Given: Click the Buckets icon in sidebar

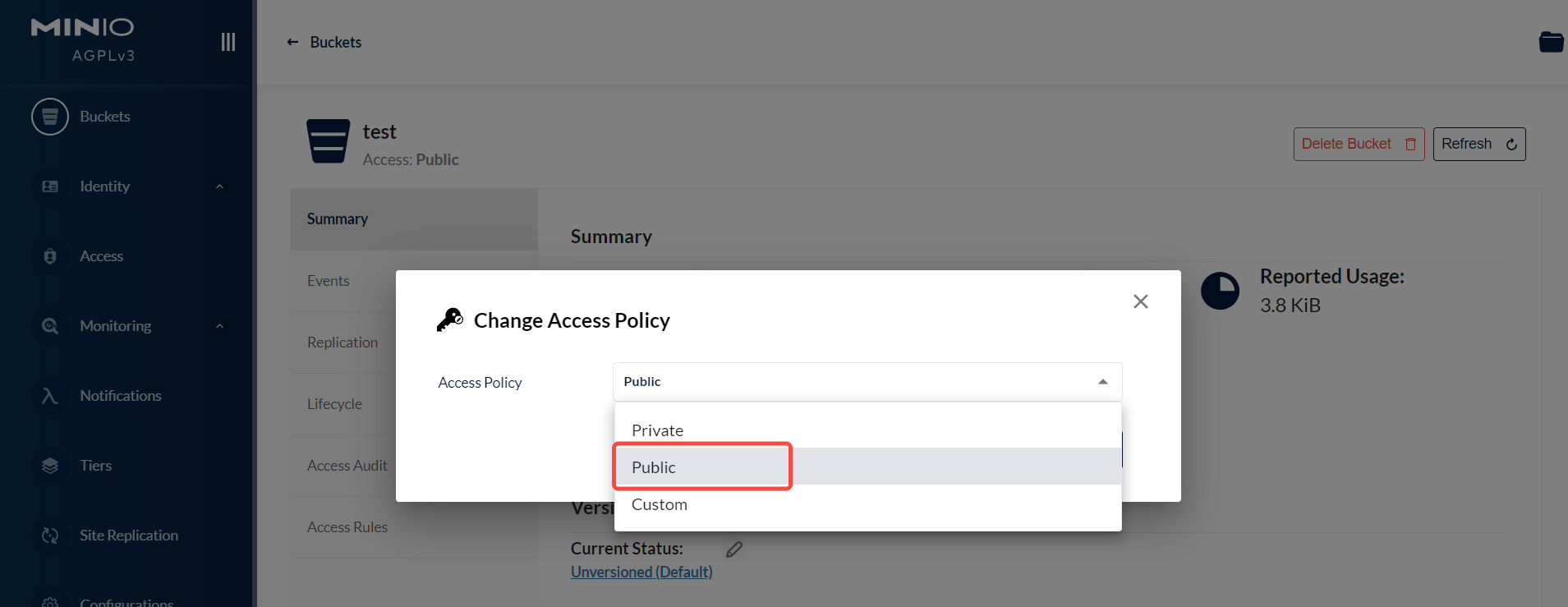Looking at the screenshot, I should point(49,117).
